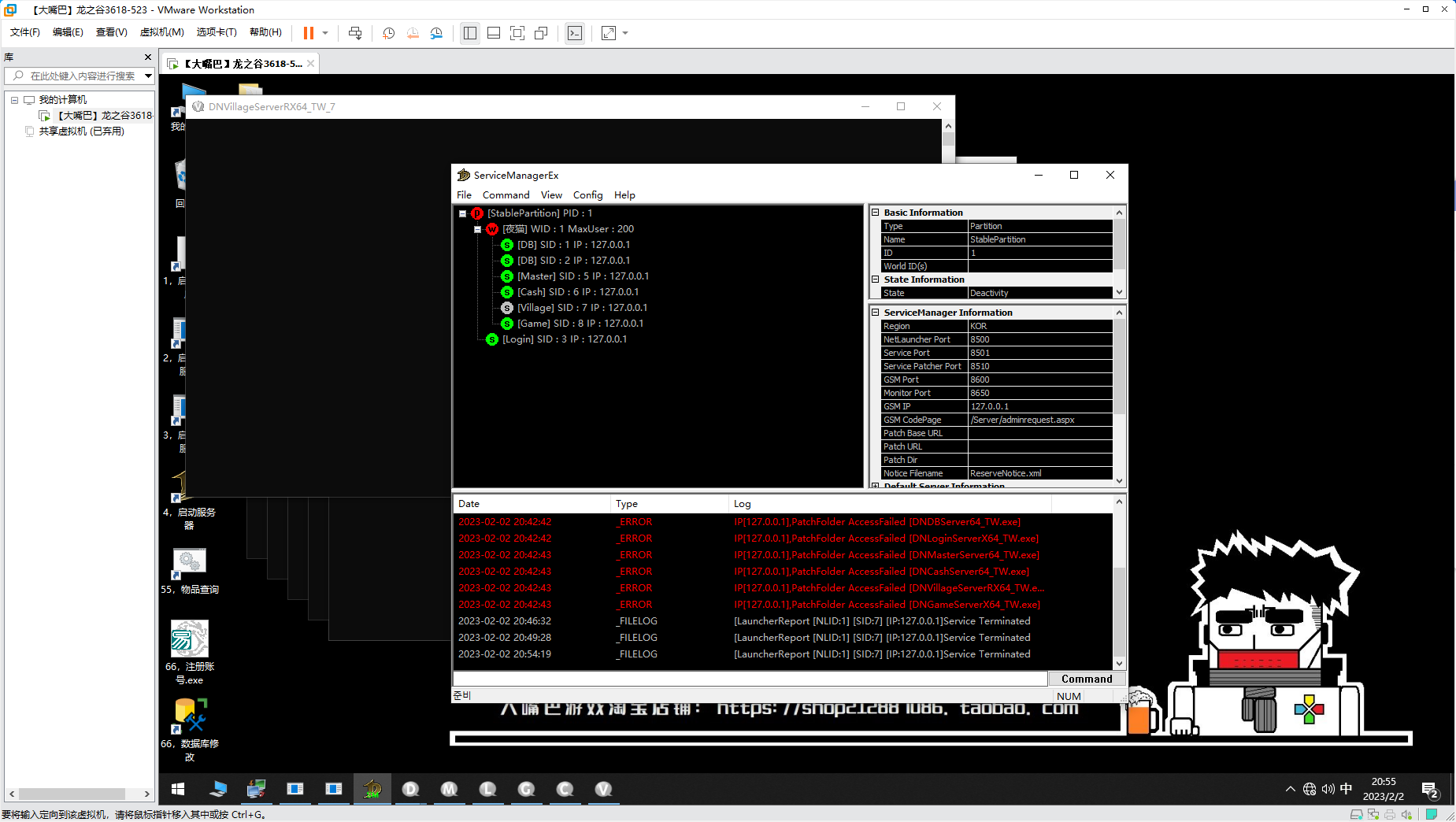The width and height of the screenshot is (1456, 822).
Task: Open the Command menu in ServiceManagerEx
Action: [x=506, y=195]
